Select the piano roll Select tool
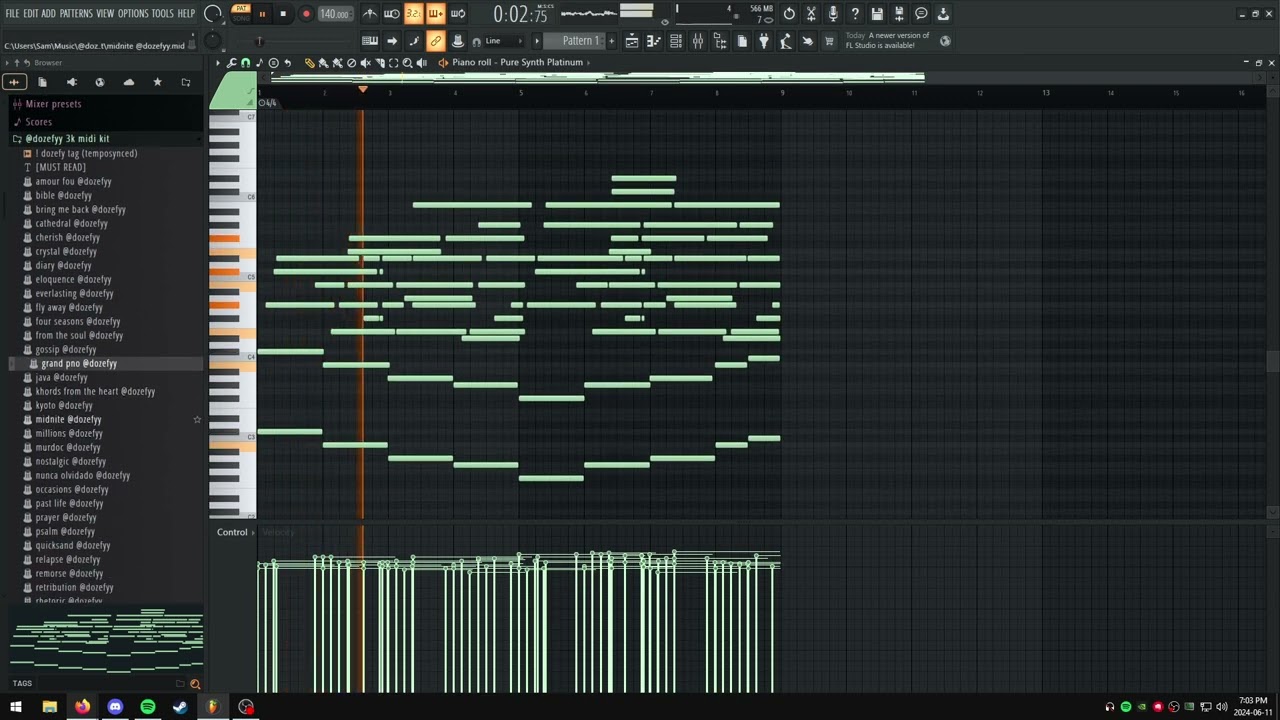Image resolution: width=1280 pixels, height=720 pixels. pos(393,63)
